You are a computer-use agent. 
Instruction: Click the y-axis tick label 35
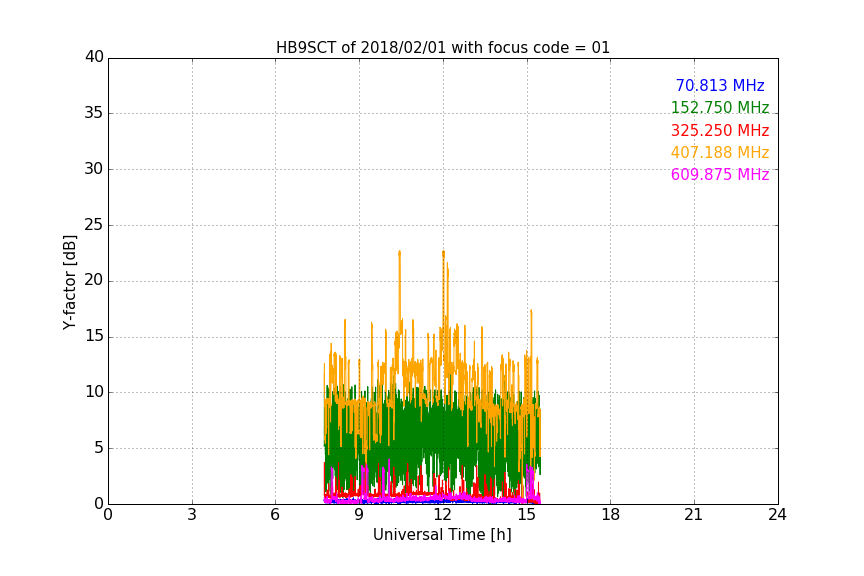(94, 113)
